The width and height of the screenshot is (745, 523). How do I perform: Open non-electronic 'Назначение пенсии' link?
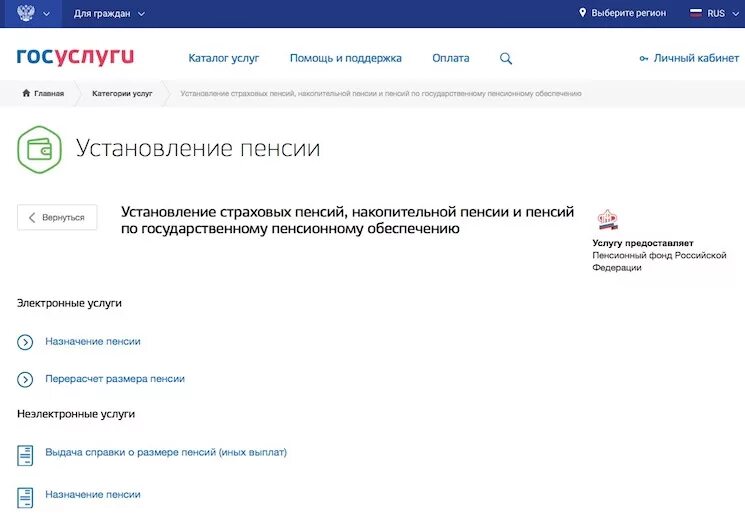pyautogui.click(x=93, y=494)
